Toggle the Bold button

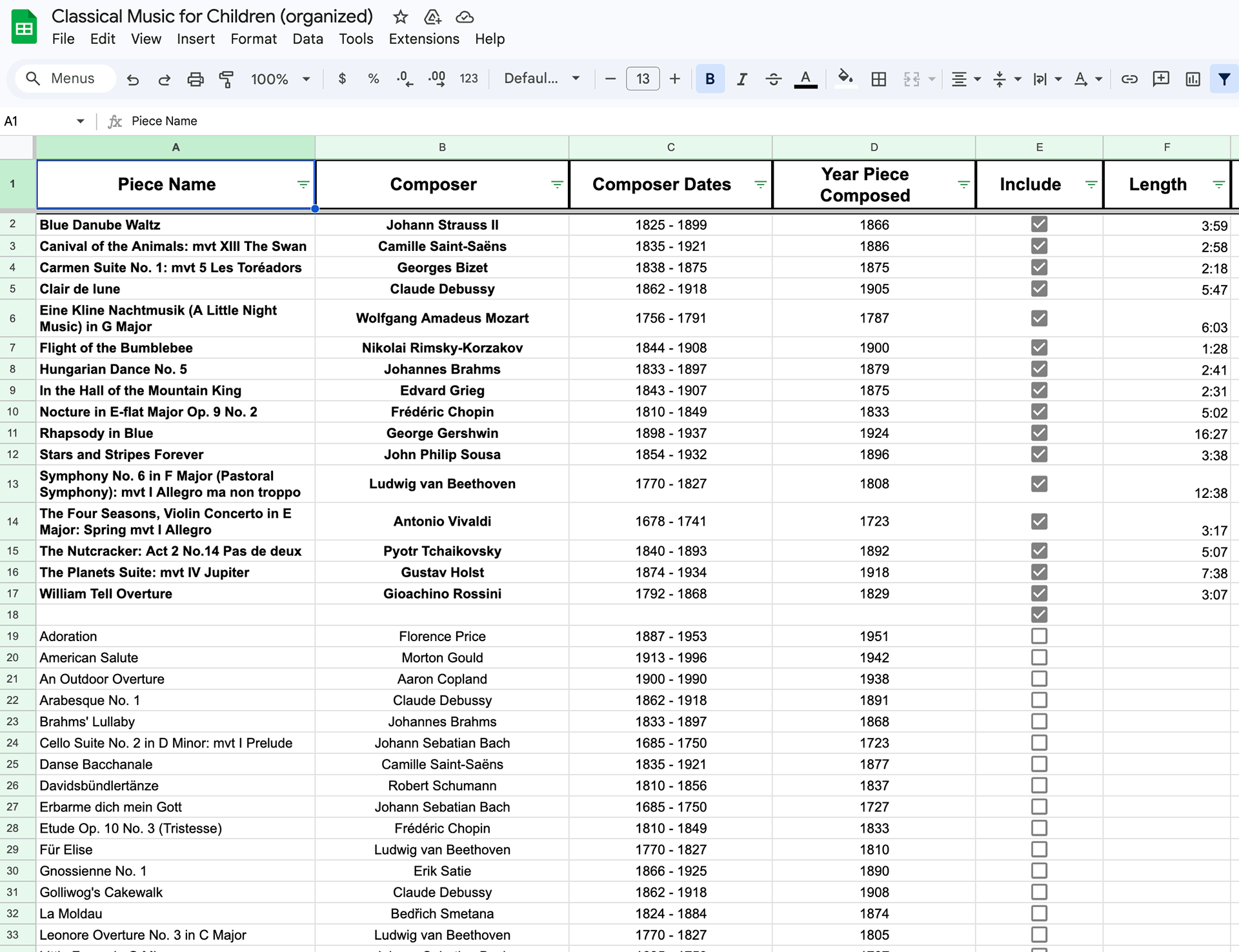coord(710,79)
